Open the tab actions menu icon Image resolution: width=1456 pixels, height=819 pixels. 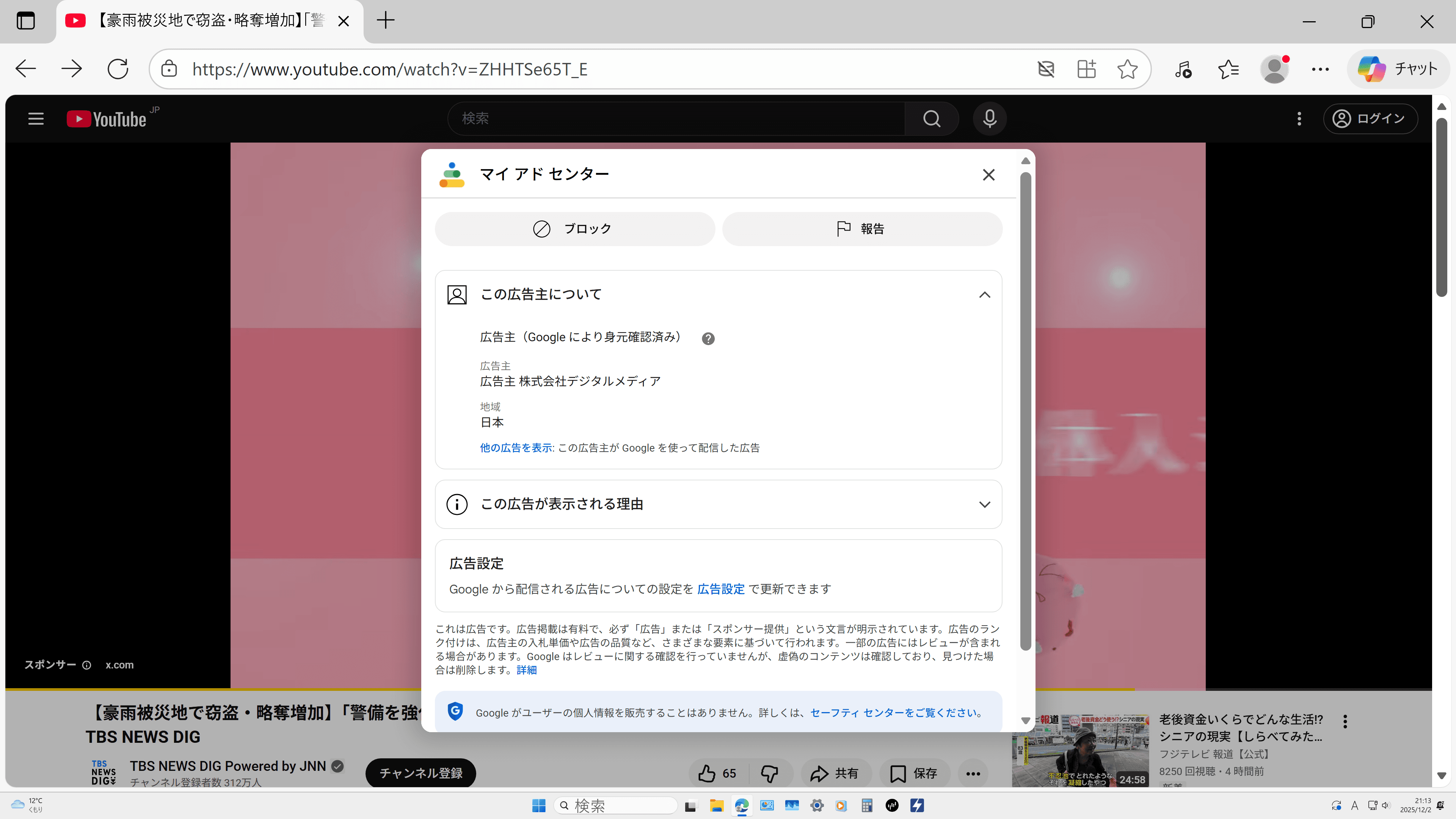25,21
